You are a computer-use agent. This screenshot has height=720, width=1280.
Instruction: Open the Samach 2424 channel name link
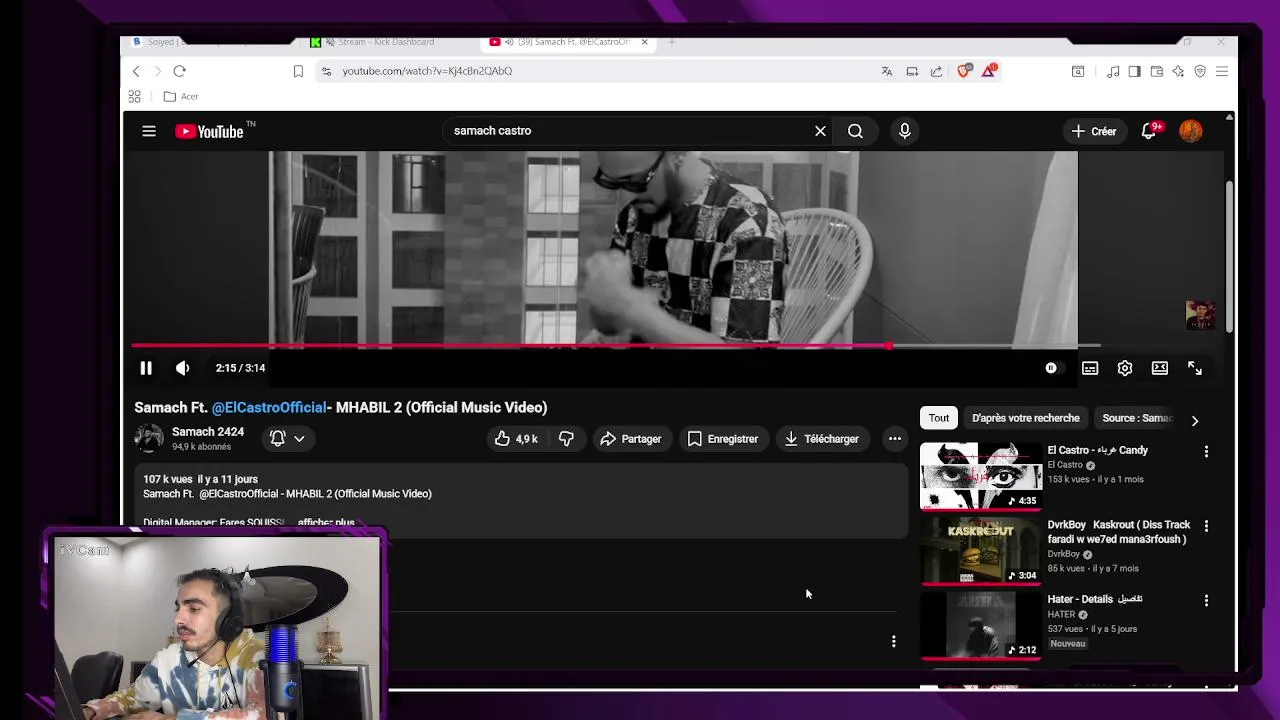pos(208,432)
